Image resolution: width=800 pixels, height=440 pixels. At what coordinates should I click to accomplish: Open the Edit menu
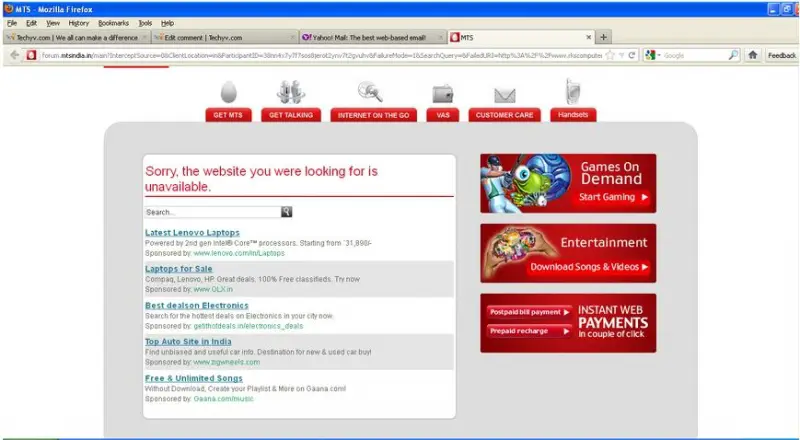click(x=32, y=23)
